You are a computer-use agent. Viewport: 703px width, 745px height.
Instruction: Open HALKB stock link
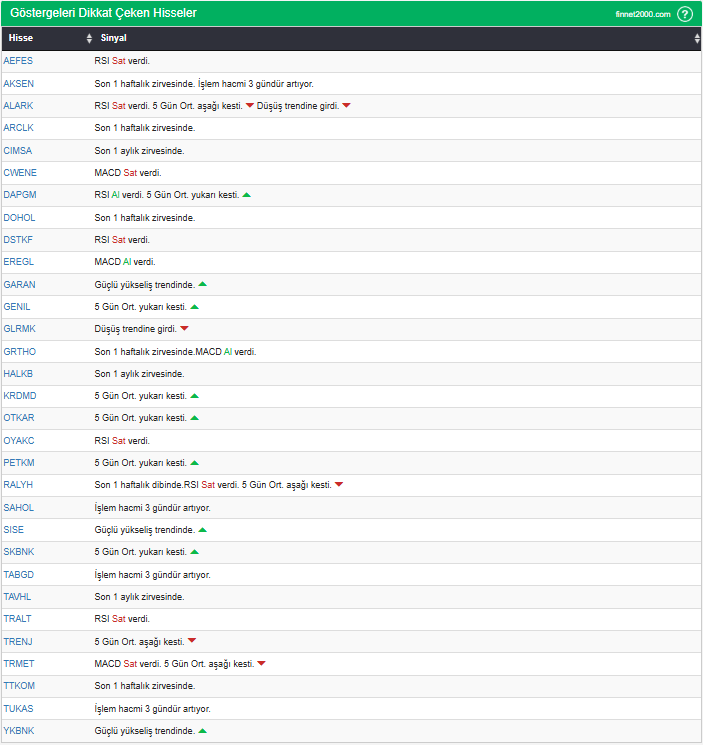point(18,374)
